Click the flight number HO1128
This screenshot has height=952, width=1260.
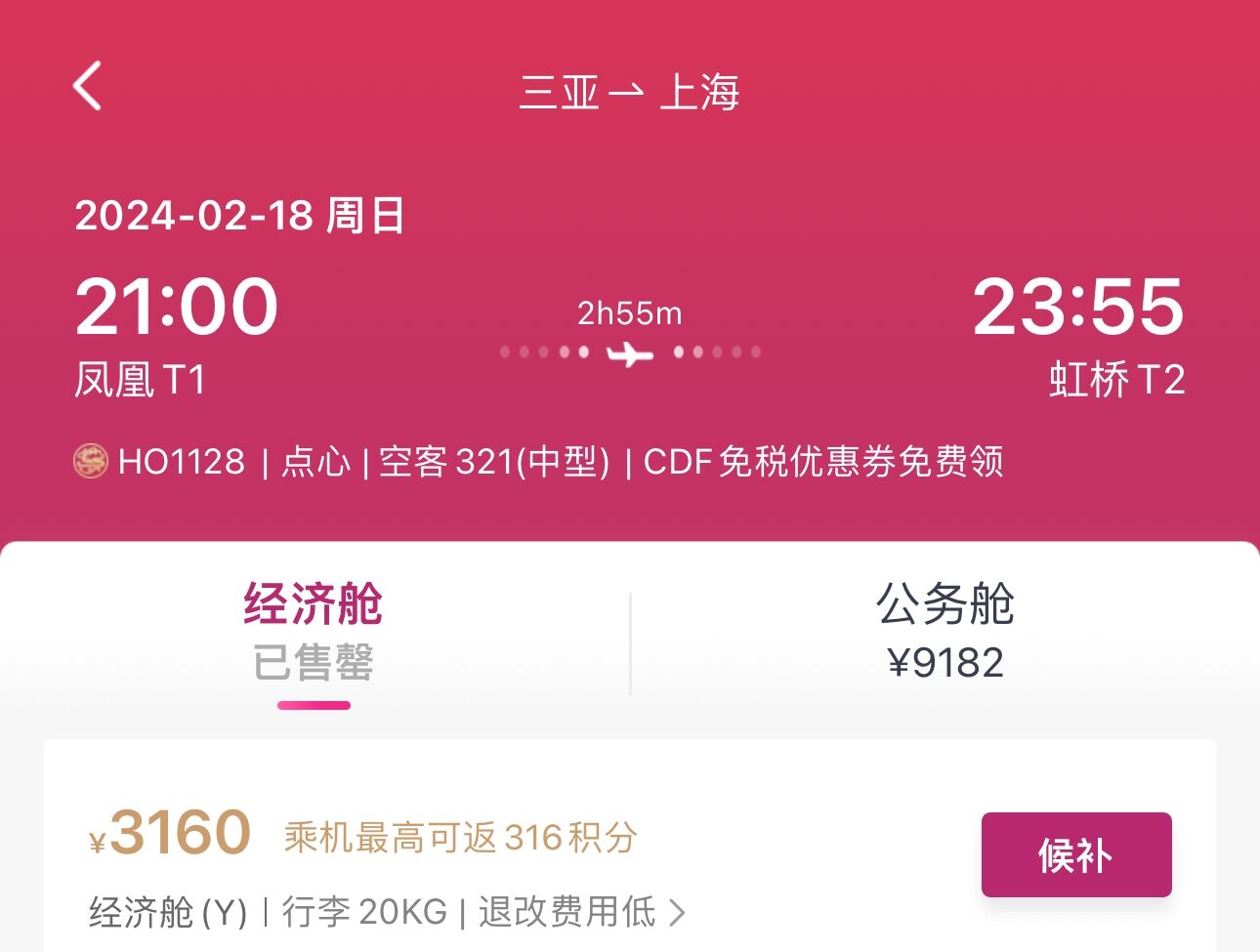coord(181,461)
